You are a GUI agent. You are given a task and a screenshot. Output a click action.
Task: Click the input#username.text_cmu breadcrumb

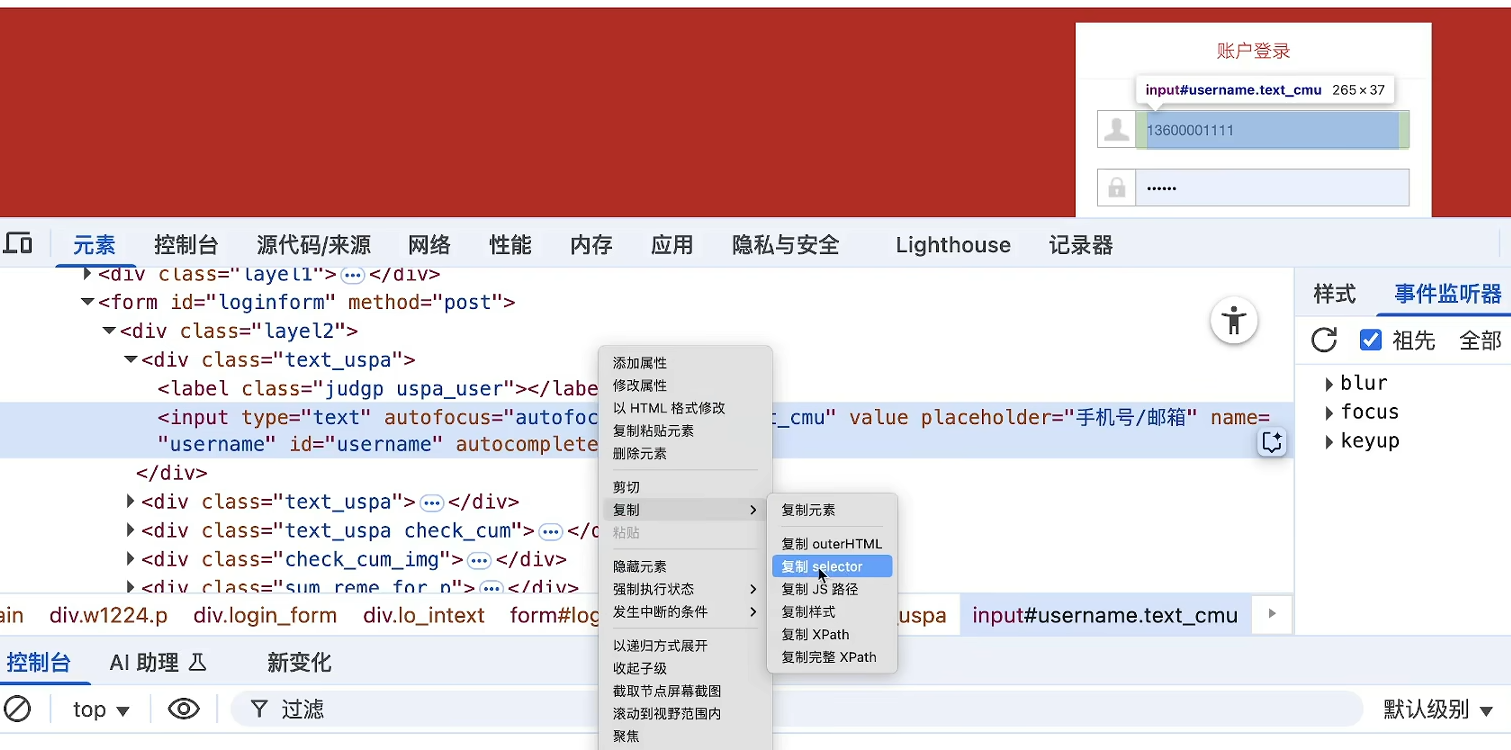[1105, 615]
